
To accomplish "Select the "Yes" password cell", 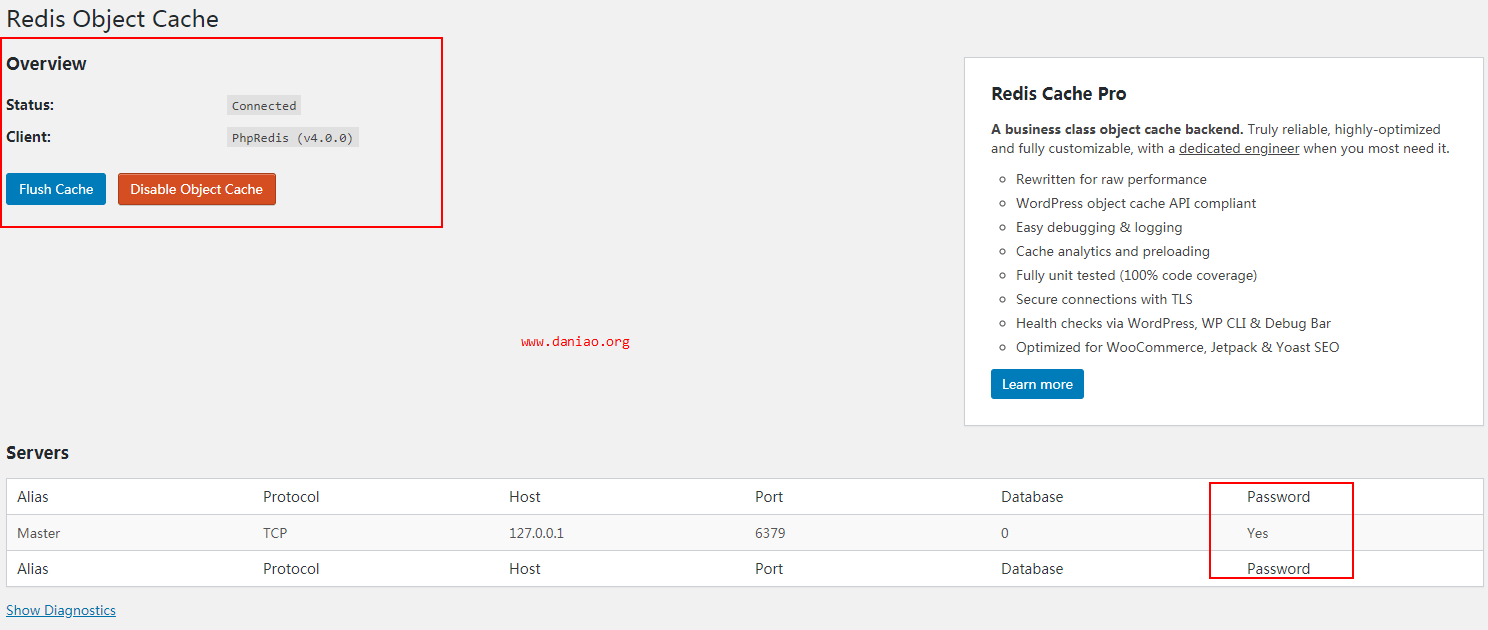I will [x=1257, y=533].
